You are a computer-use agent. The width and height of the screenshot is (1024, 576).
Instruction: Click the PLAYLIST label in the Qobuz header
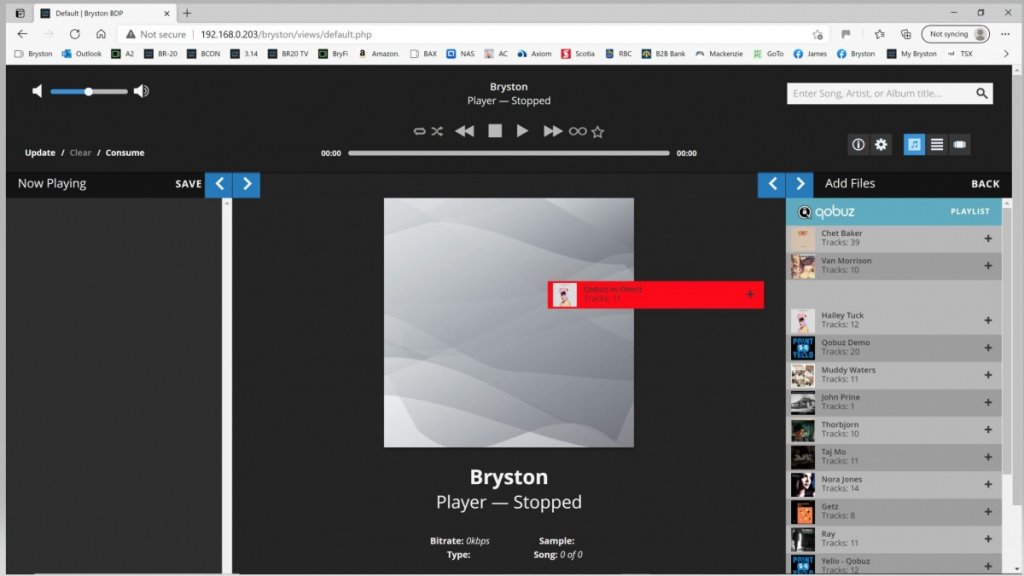(970, 212)
